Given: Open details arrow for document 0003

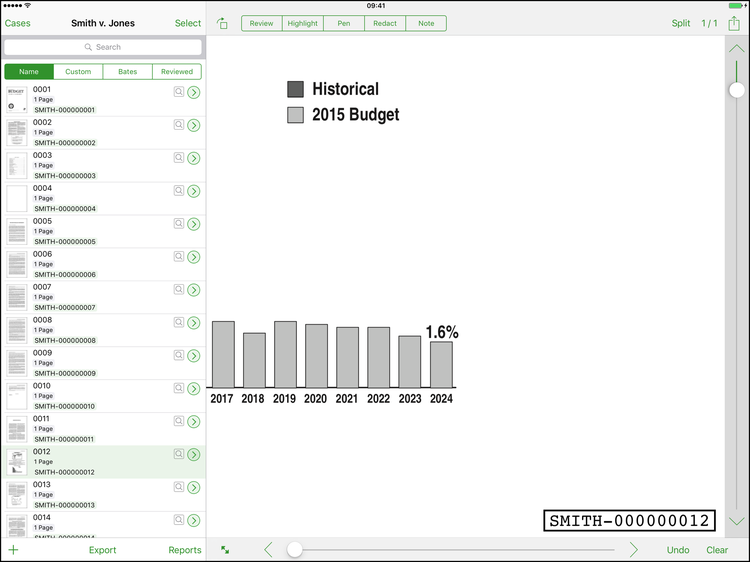Looking at the screenshot, I should click(194, 158).
